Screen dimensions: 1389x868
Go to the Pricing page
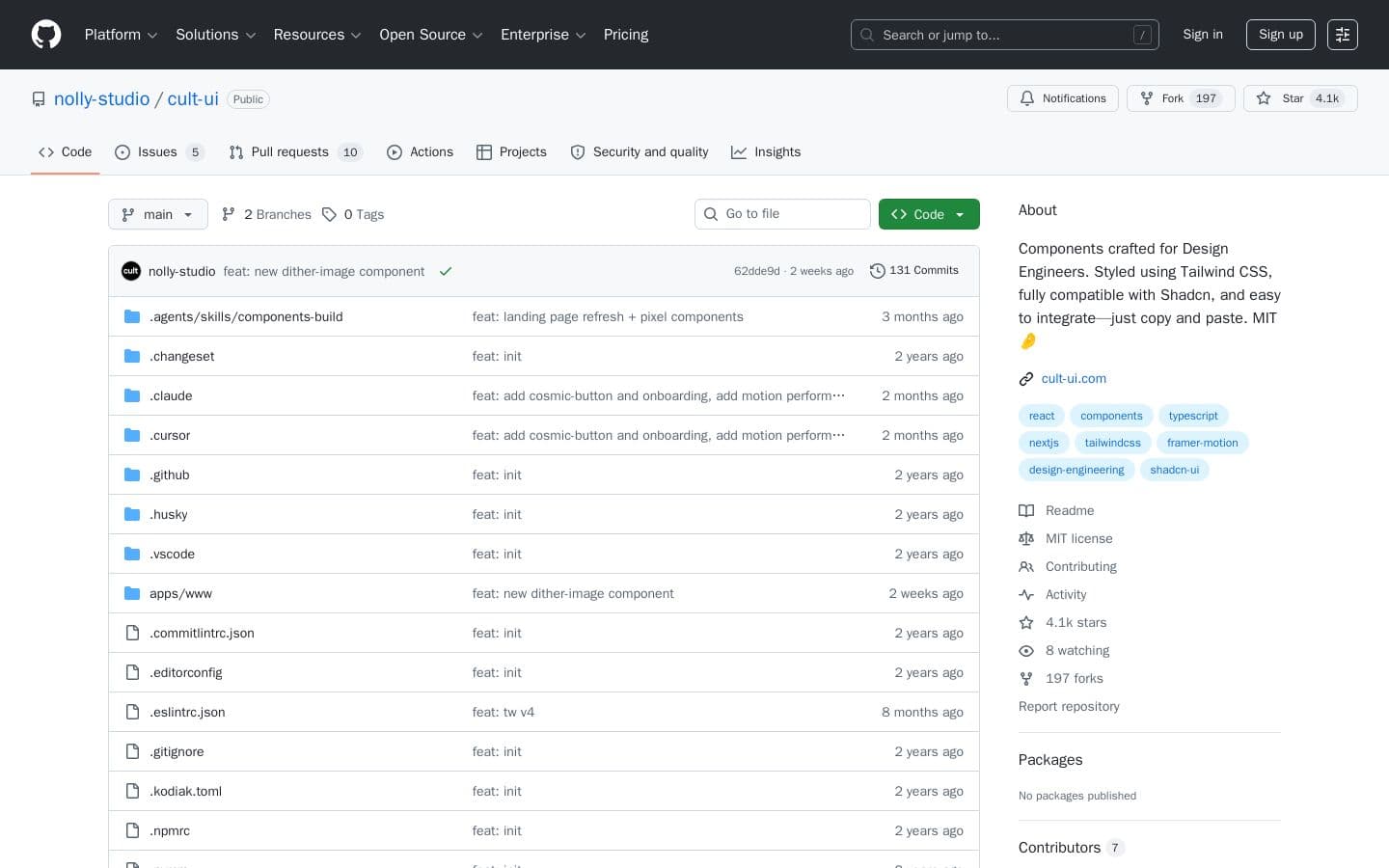[x=626, y=35]
